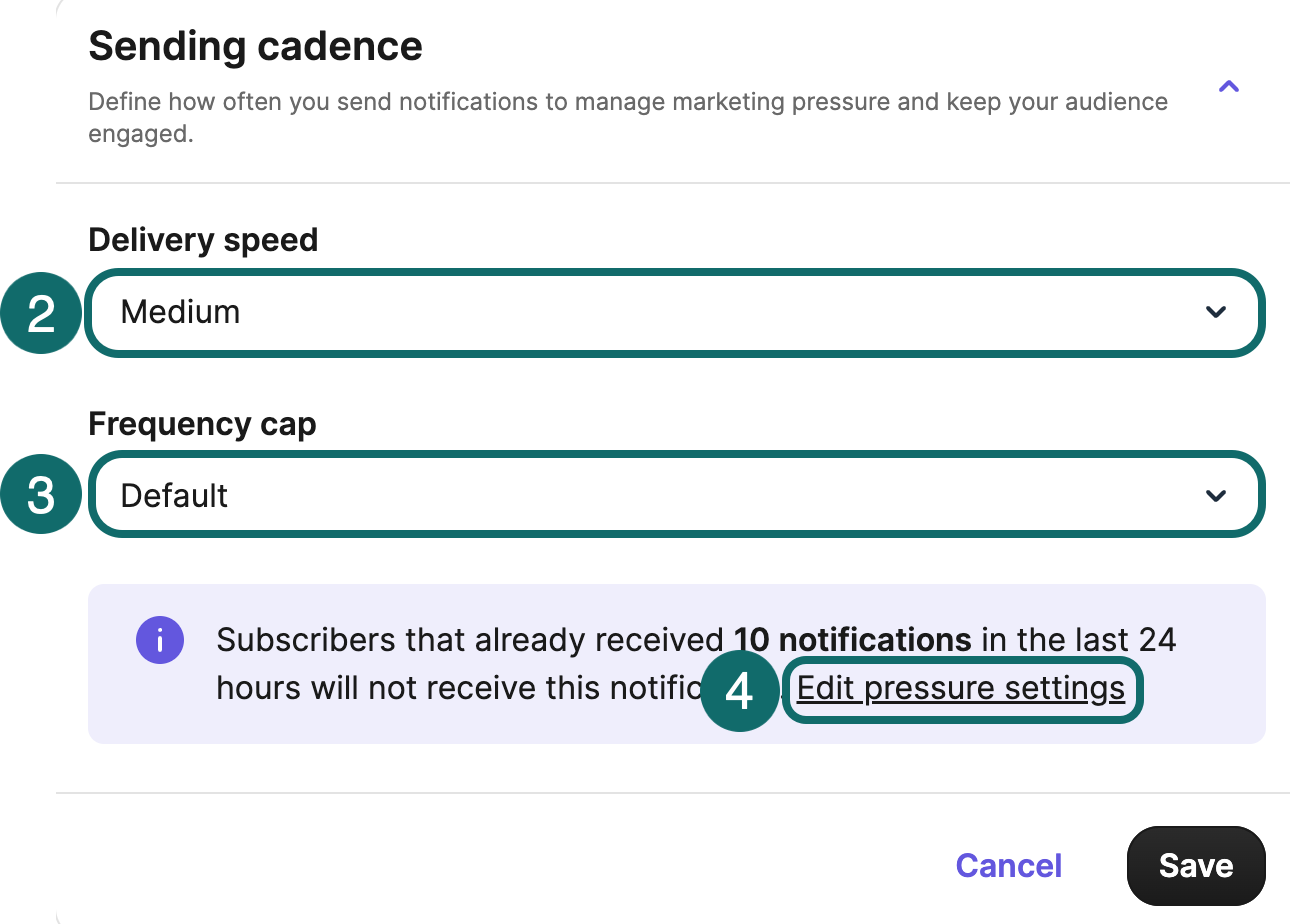
Task: Click the Delivery speed label
Action: point(203,240)
